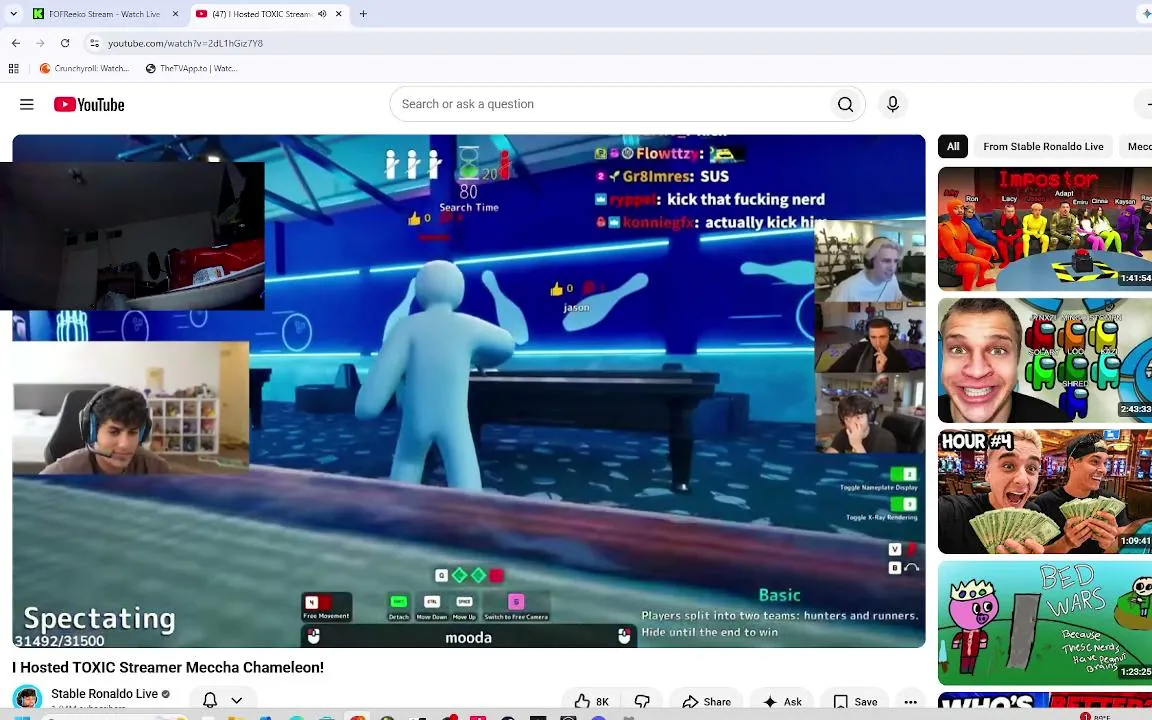Image resolution: width=1152 pixels, height=720 pixels.
Task: Click the Flowttzy chat username
Action: point(666,154)
